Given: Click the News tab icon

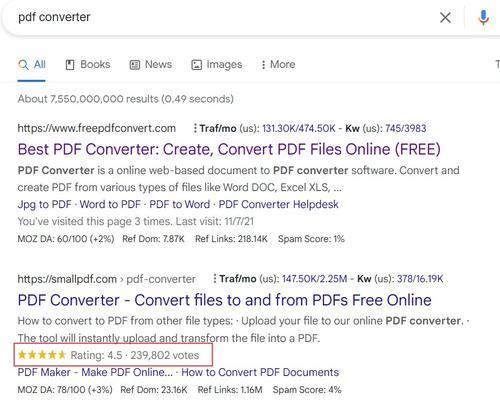Looking at the screenshot, I should [135, 65].
